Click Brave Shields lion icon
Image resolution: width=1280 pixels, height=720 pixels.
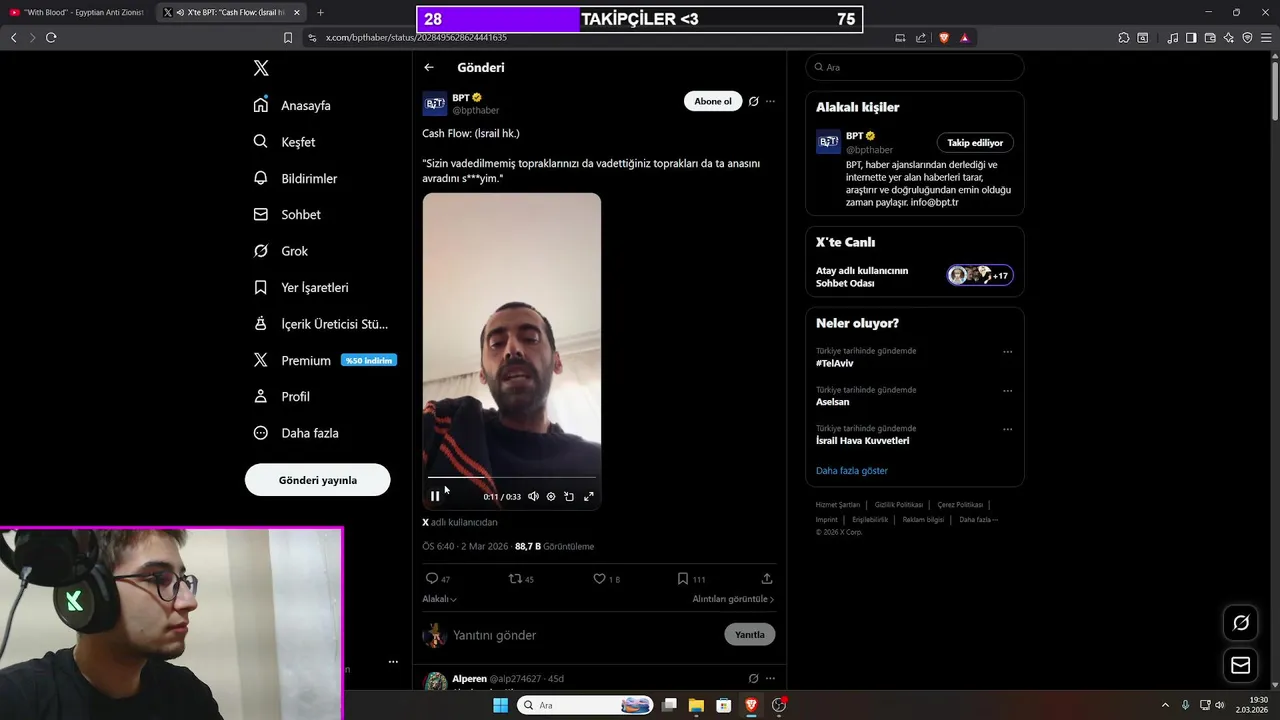tap(944, 38)
